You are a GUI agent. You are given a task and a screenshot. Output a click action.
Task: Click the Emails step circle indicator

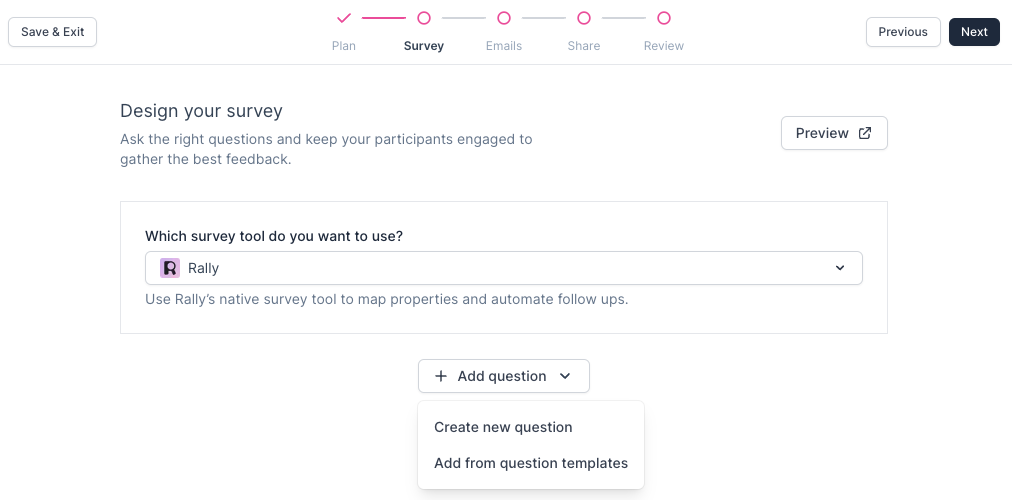pos(504,18)
